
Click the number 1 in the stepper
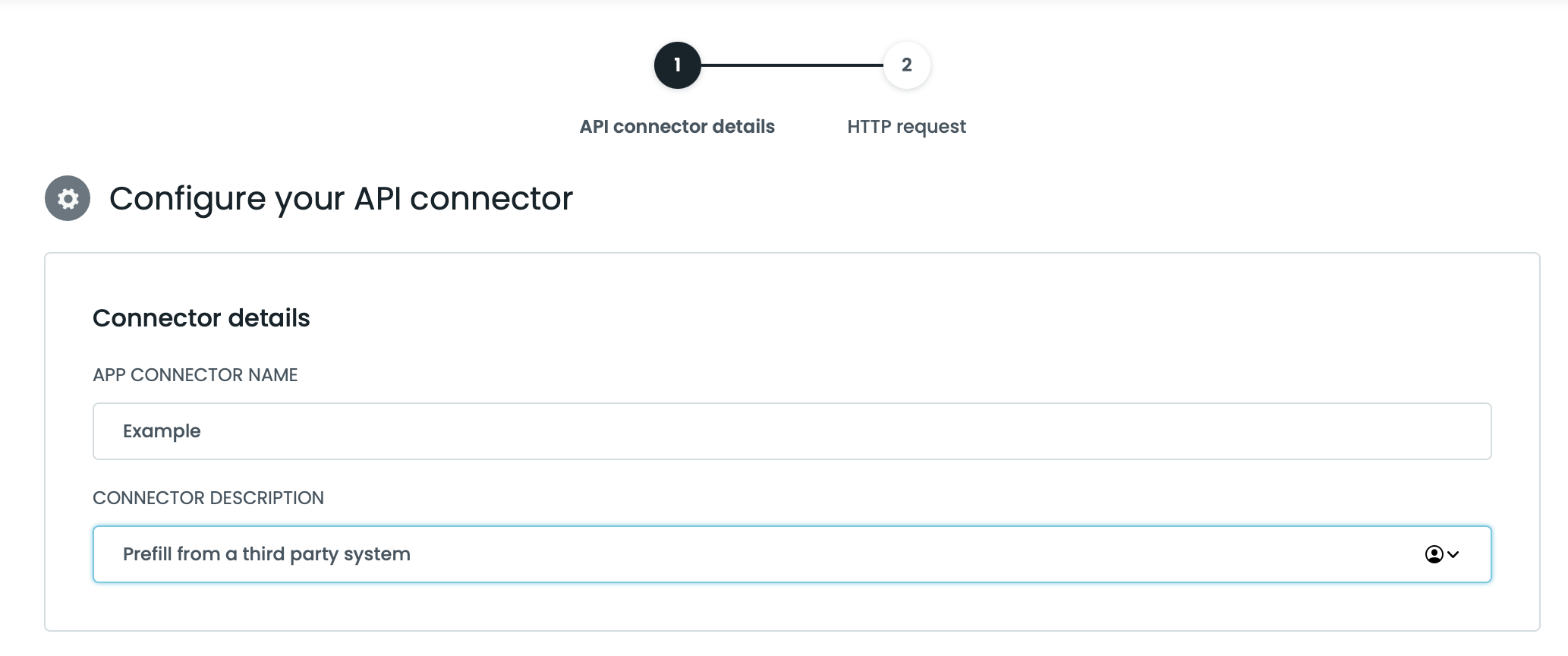[677, 65]
